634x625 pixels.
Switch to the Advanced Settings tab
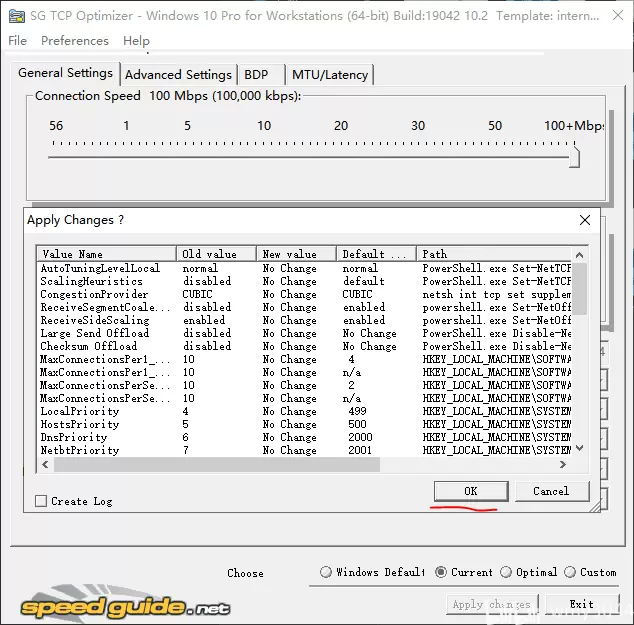178,75
